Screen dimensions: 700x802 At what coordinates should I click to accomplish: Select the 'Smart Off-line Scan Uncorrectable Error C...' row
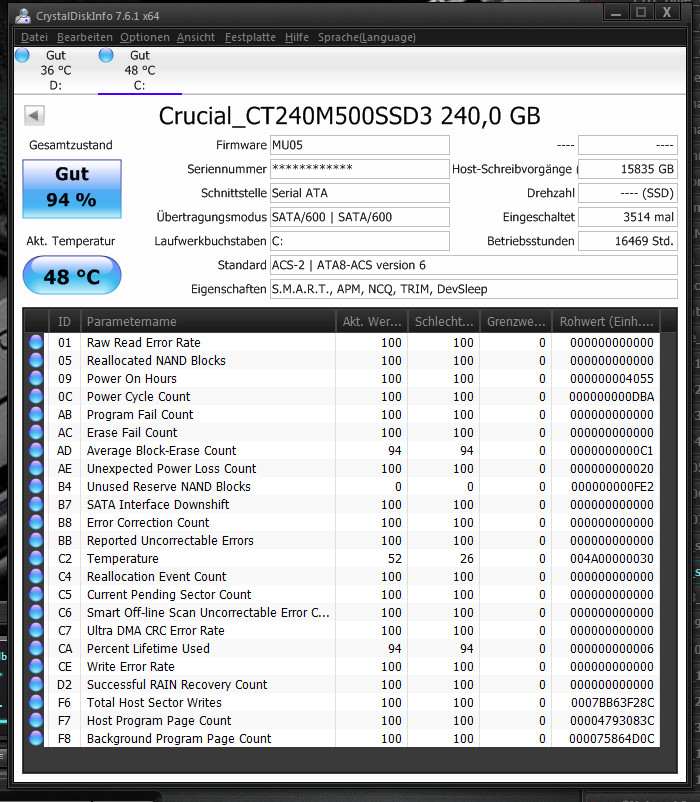point(344,613)
